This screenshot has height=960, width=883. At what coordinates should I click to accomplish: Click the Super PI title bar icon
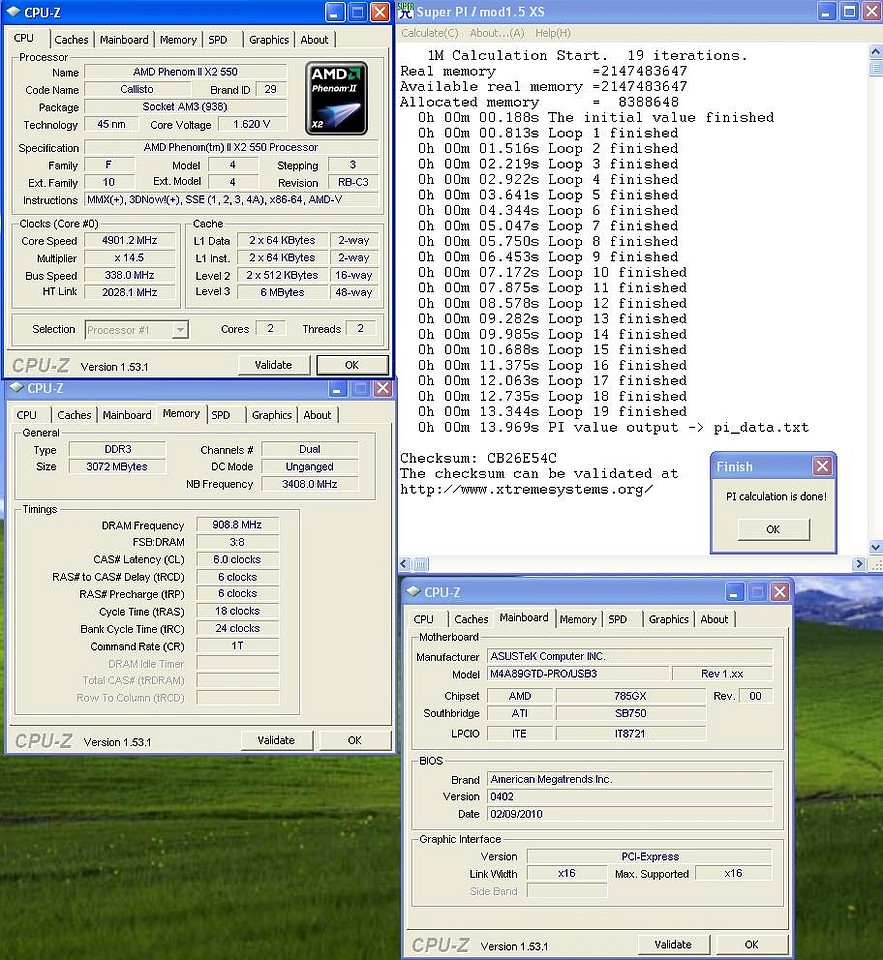[405, 11]
